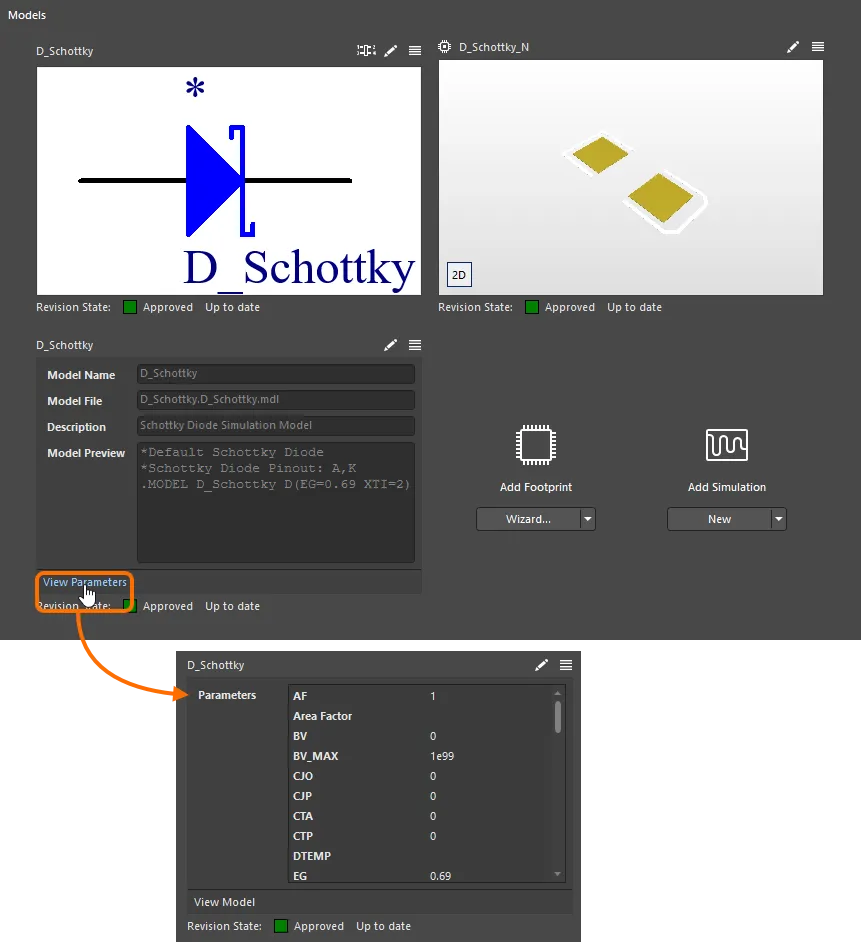Open the hamburger menu on the footprint panel
This screenshot has width=861, height=942.
[x=817, y=46]
